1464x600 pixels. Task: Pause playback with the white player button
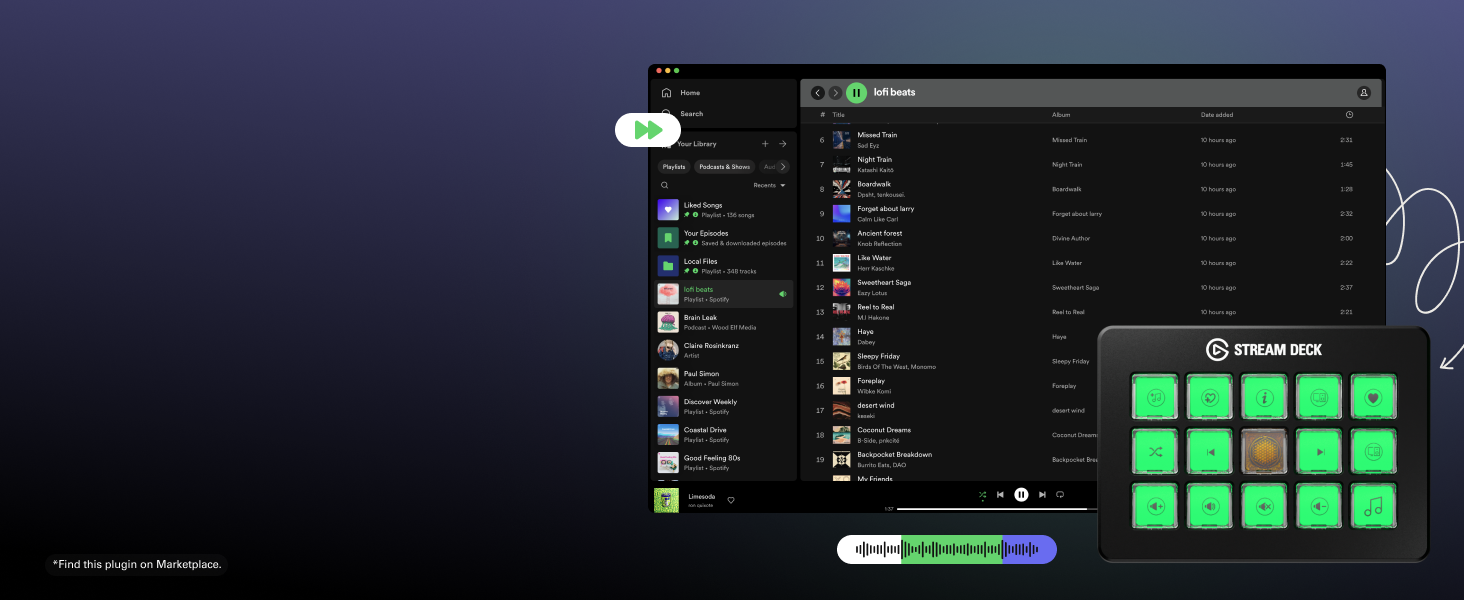(1021, 494)
